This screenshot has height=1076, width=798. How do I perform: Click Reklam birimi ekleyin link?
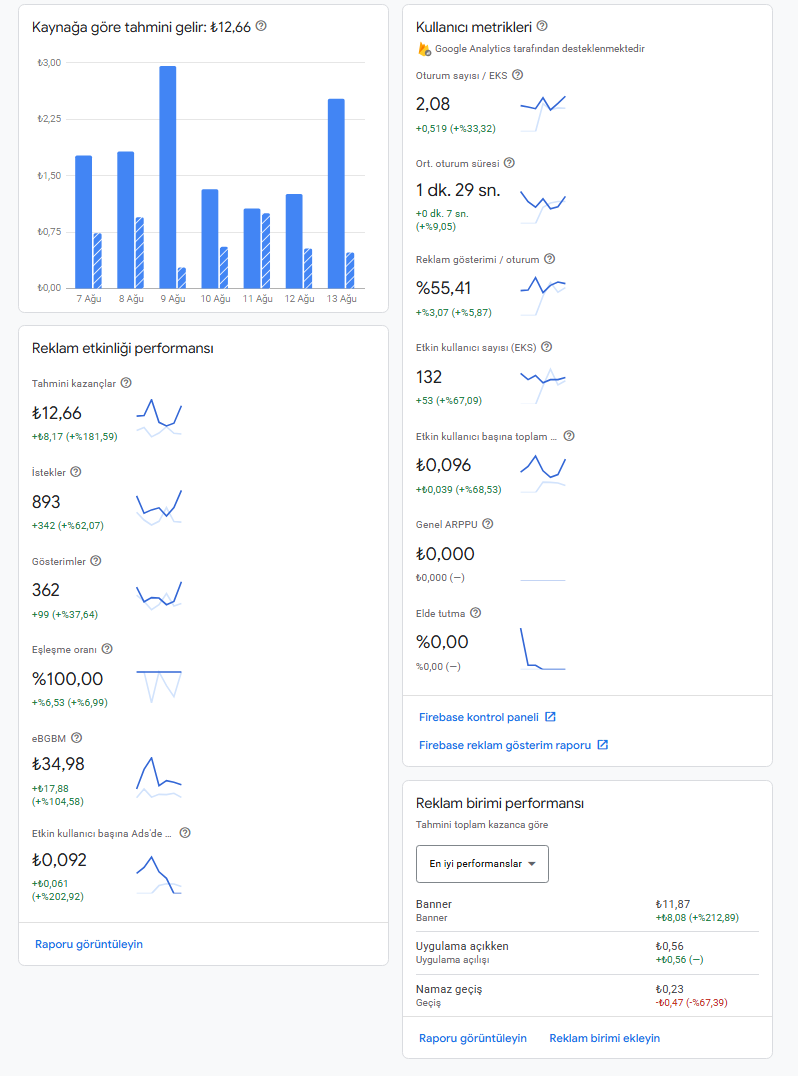(x=605, y=1038)
